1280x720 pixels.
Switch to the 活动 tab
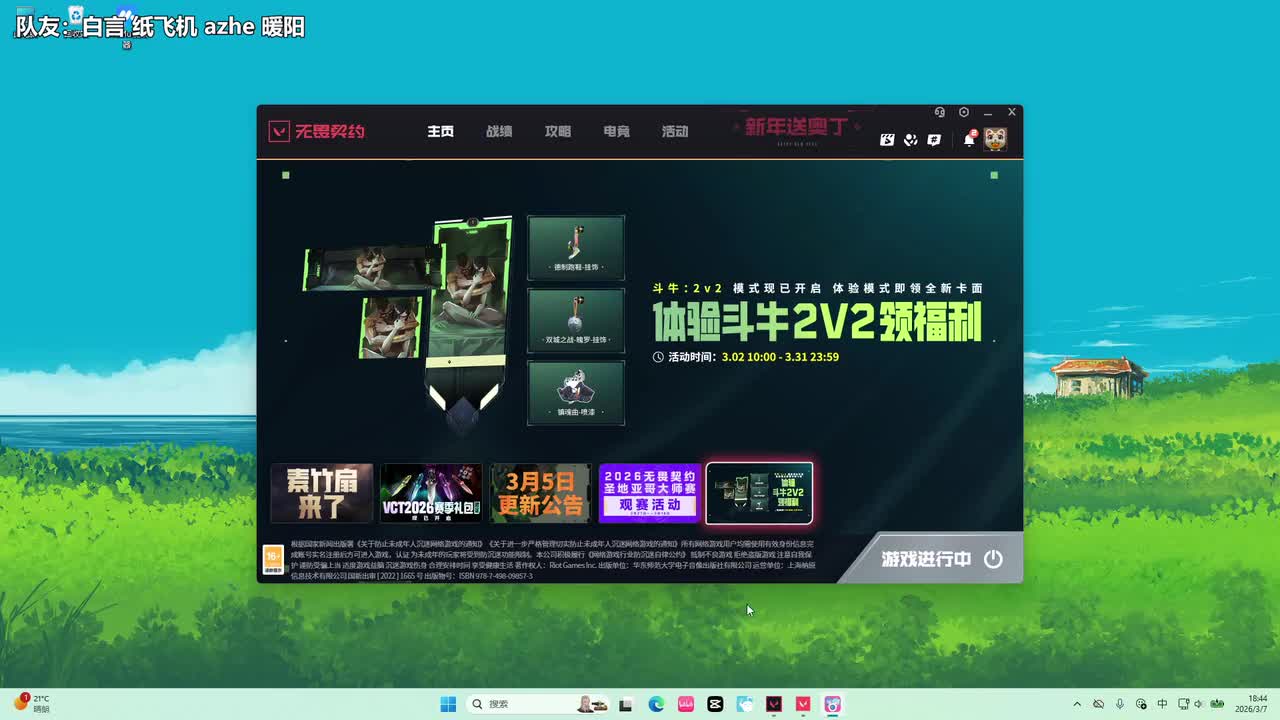[675, 132]
